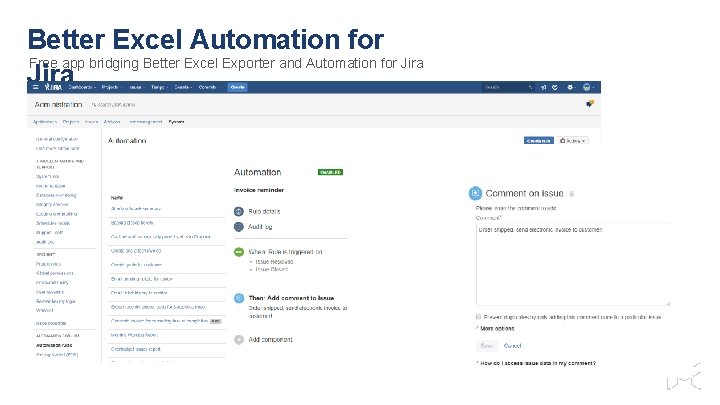
Task: Switch to the Applications admin tab
Action: pos(45,122)
